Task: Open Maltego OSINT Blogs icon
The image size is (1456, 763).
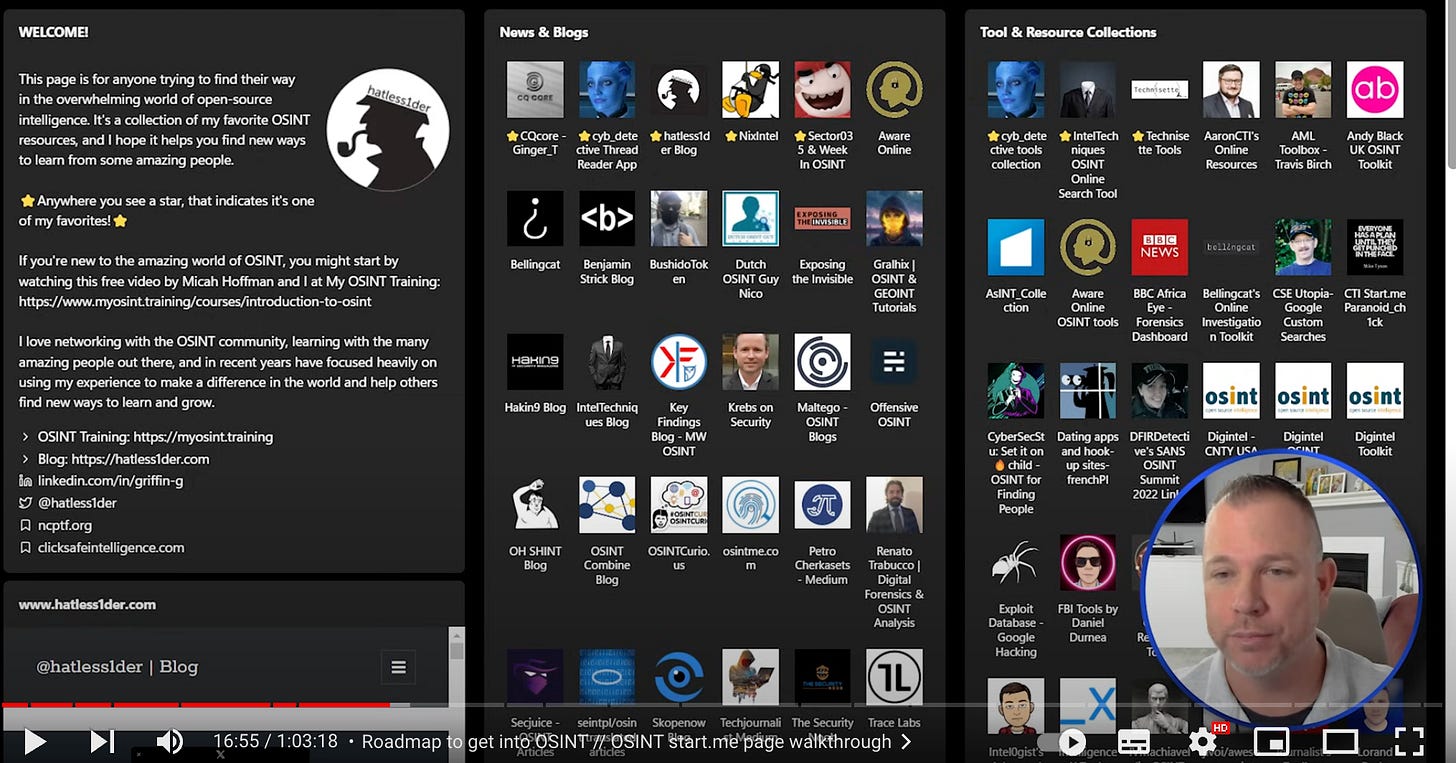Action: pos(823,362)
